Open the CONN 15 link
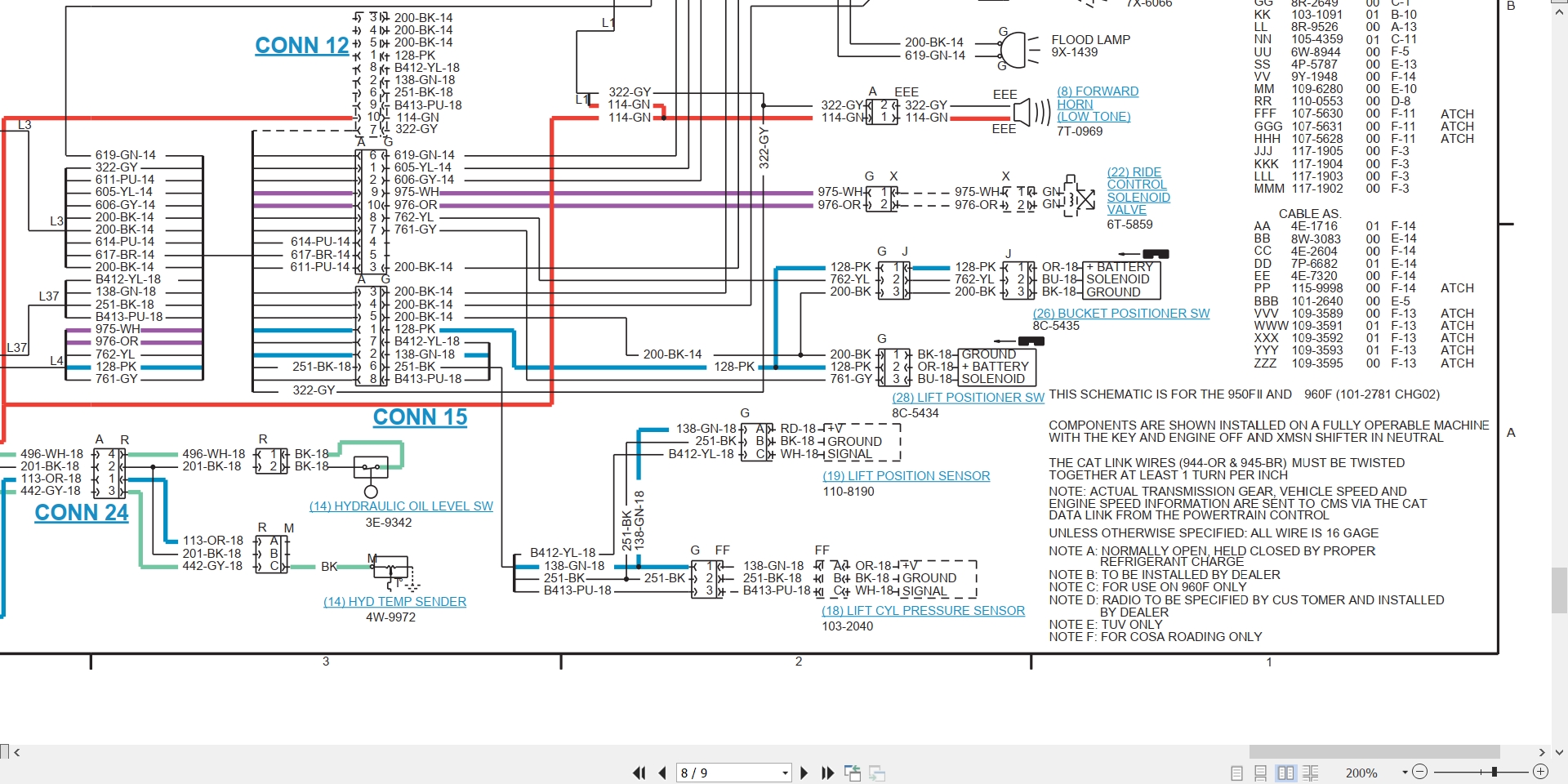This screenshot has width=1568, height=784. click(421, 417)
